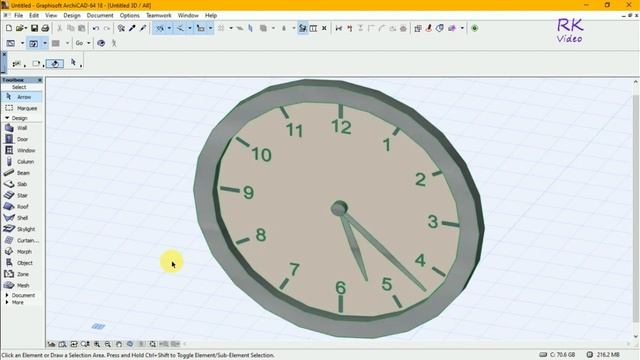Click the Print icon

click(45, 28)
